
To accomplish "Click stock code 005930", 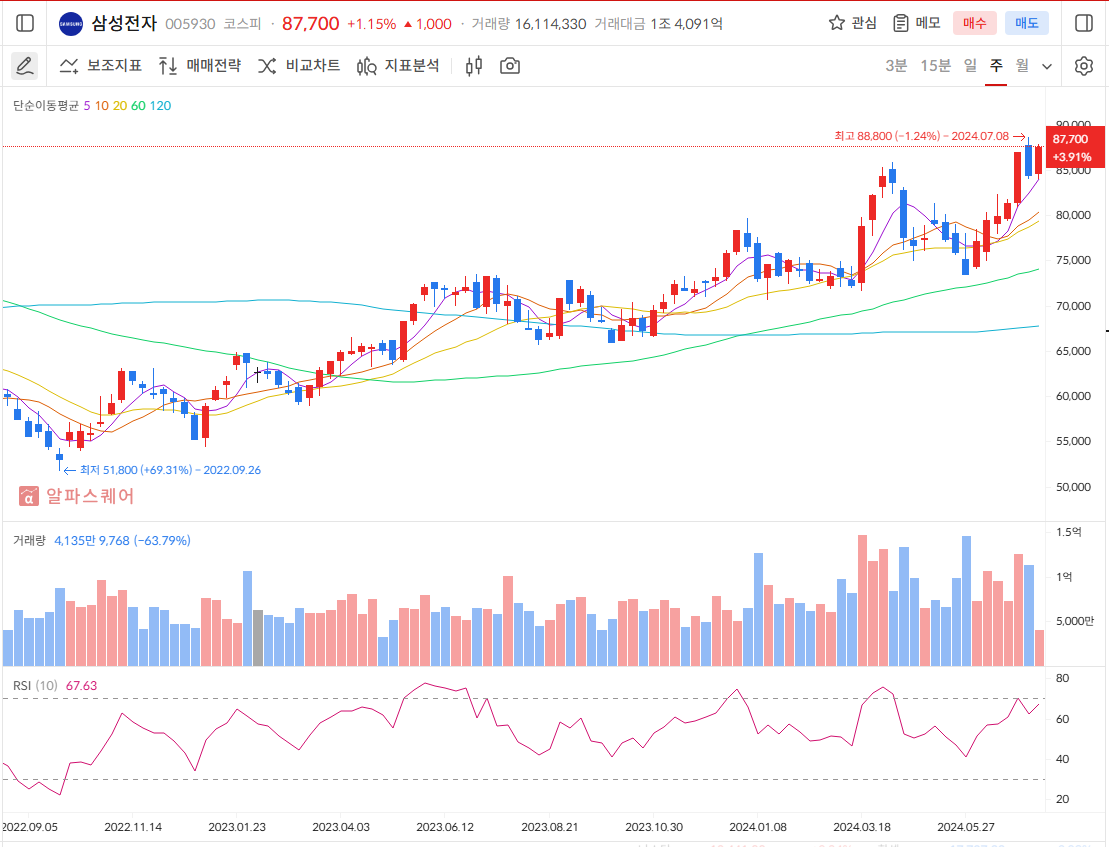I will [x=190, y=24].
